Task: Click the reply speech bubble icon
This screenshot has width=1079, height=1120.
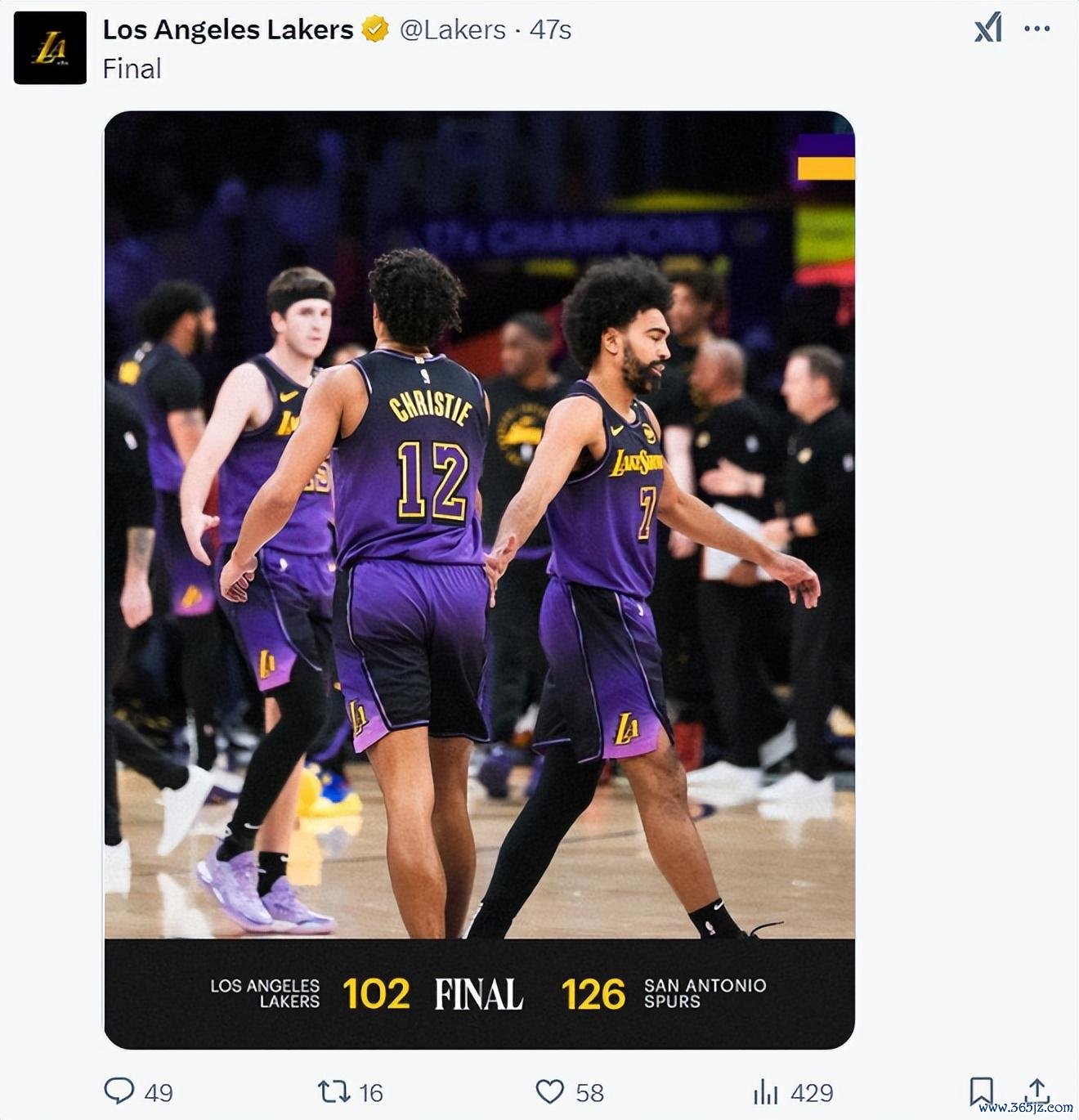Action: (119, 1091)
